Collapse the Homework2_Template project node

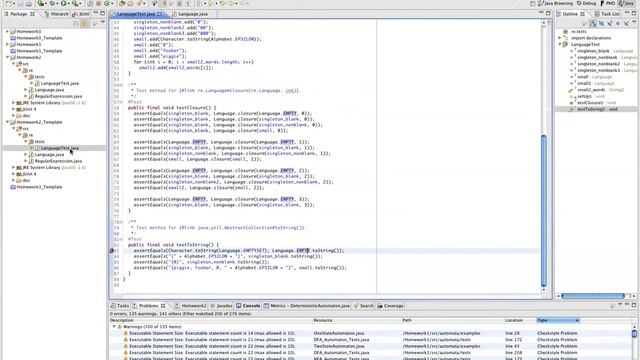click(x=7, y=122)
